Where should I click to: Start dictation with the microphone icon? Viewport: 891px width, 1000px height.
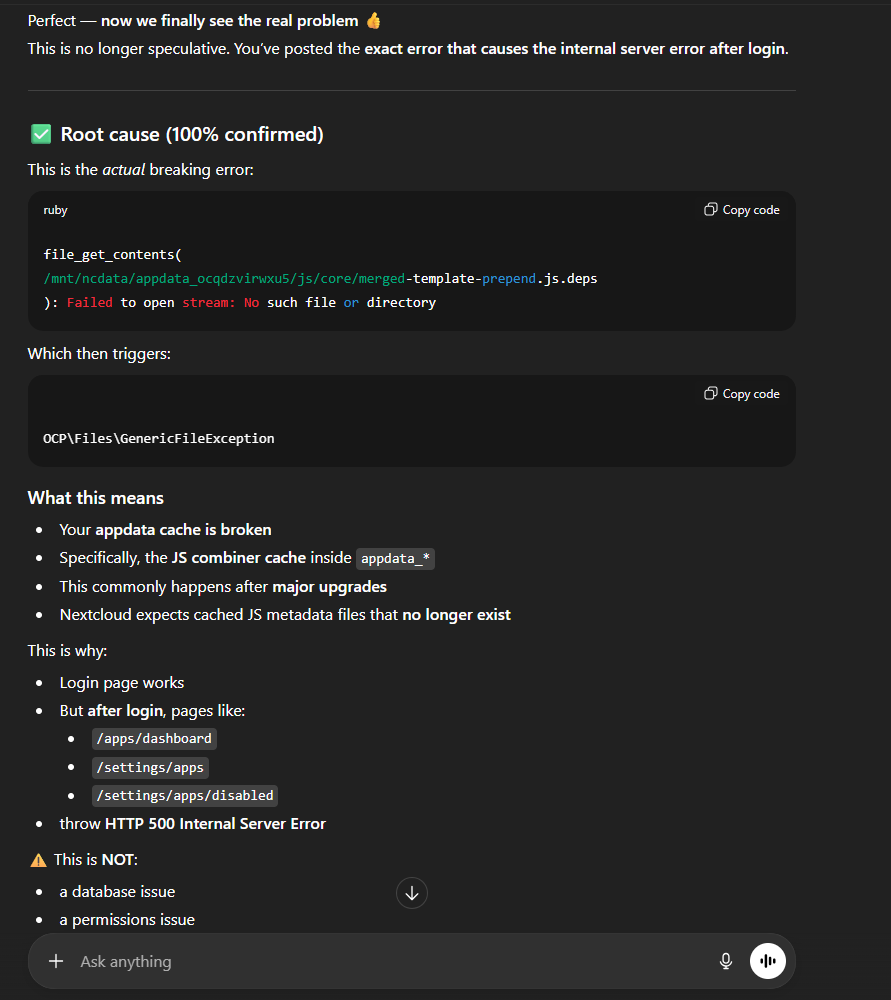click(x=726, y=961)
